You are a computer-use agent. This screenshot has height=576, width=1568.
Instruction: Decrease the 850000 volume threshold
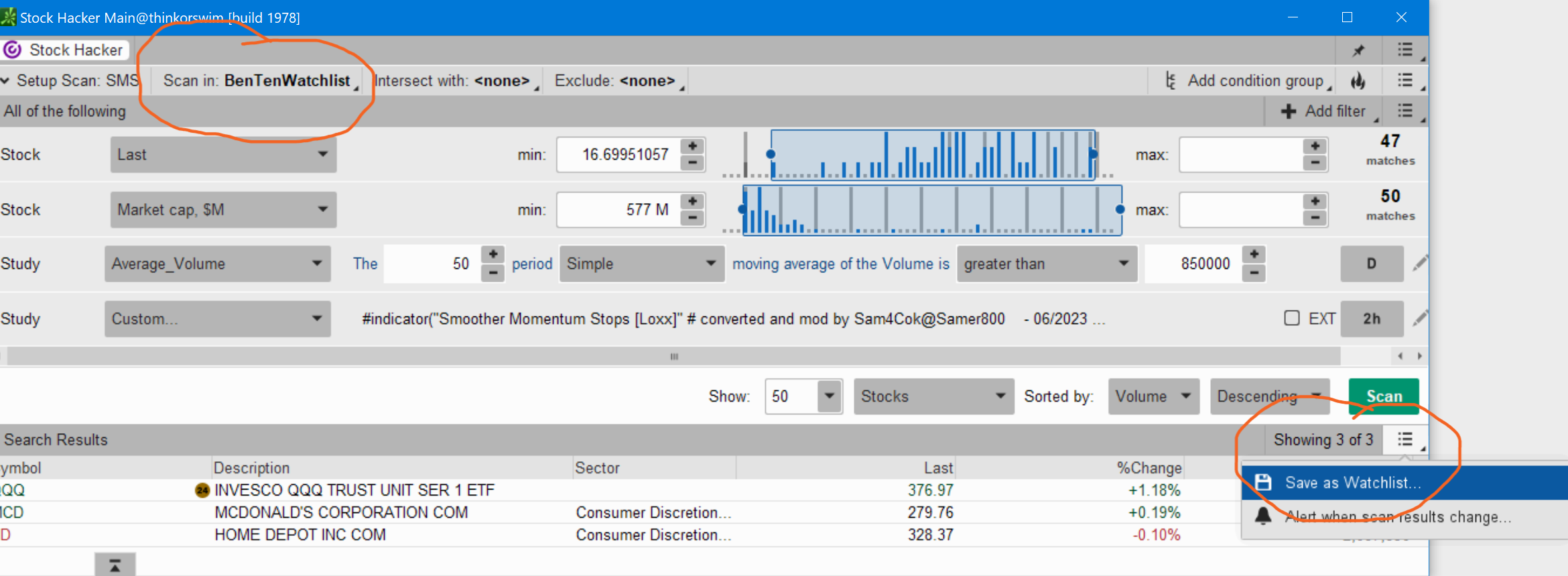pos(1254,273)
